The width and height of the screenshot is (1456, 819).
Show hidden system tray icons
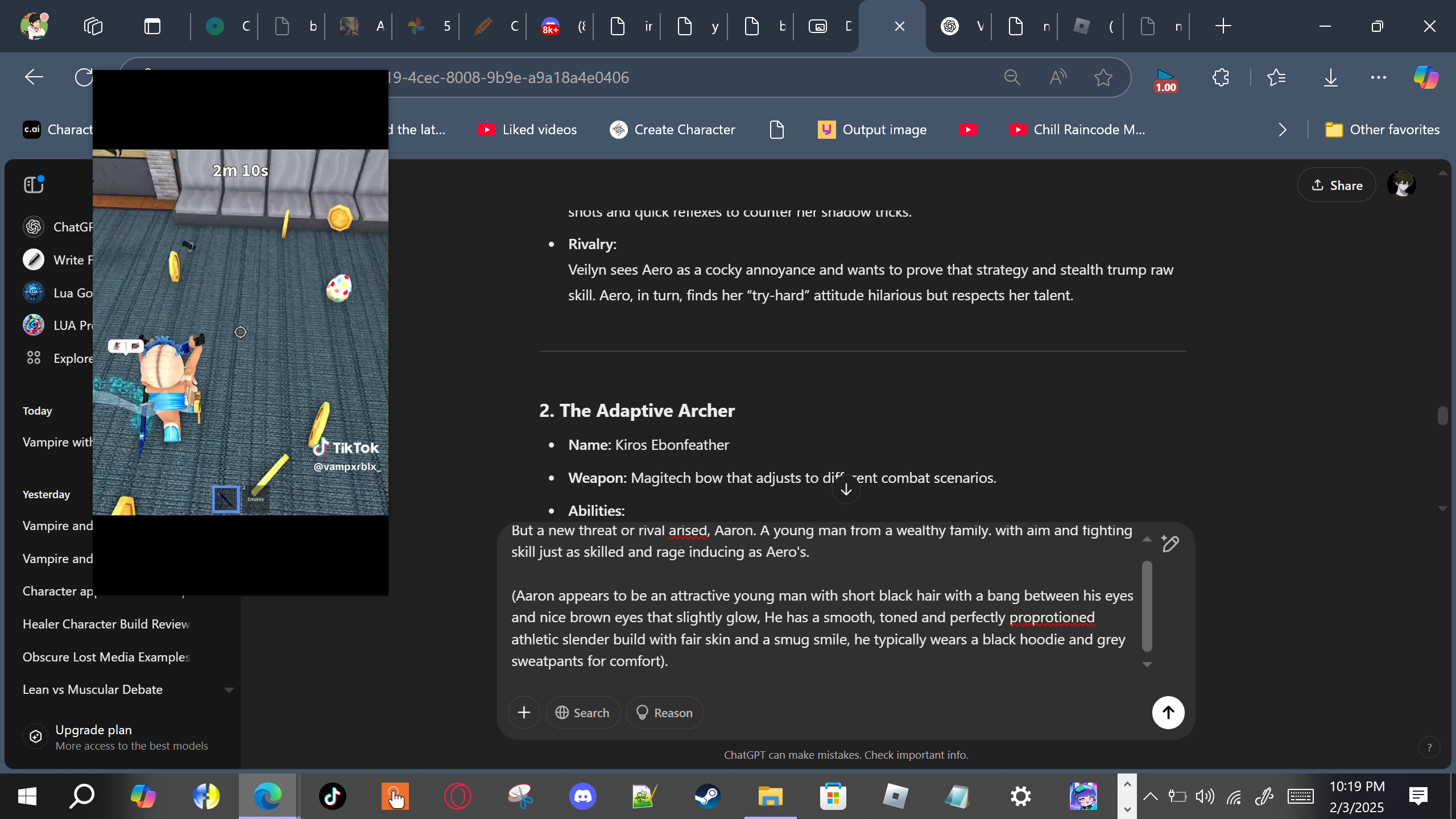tap(1151, 796)
